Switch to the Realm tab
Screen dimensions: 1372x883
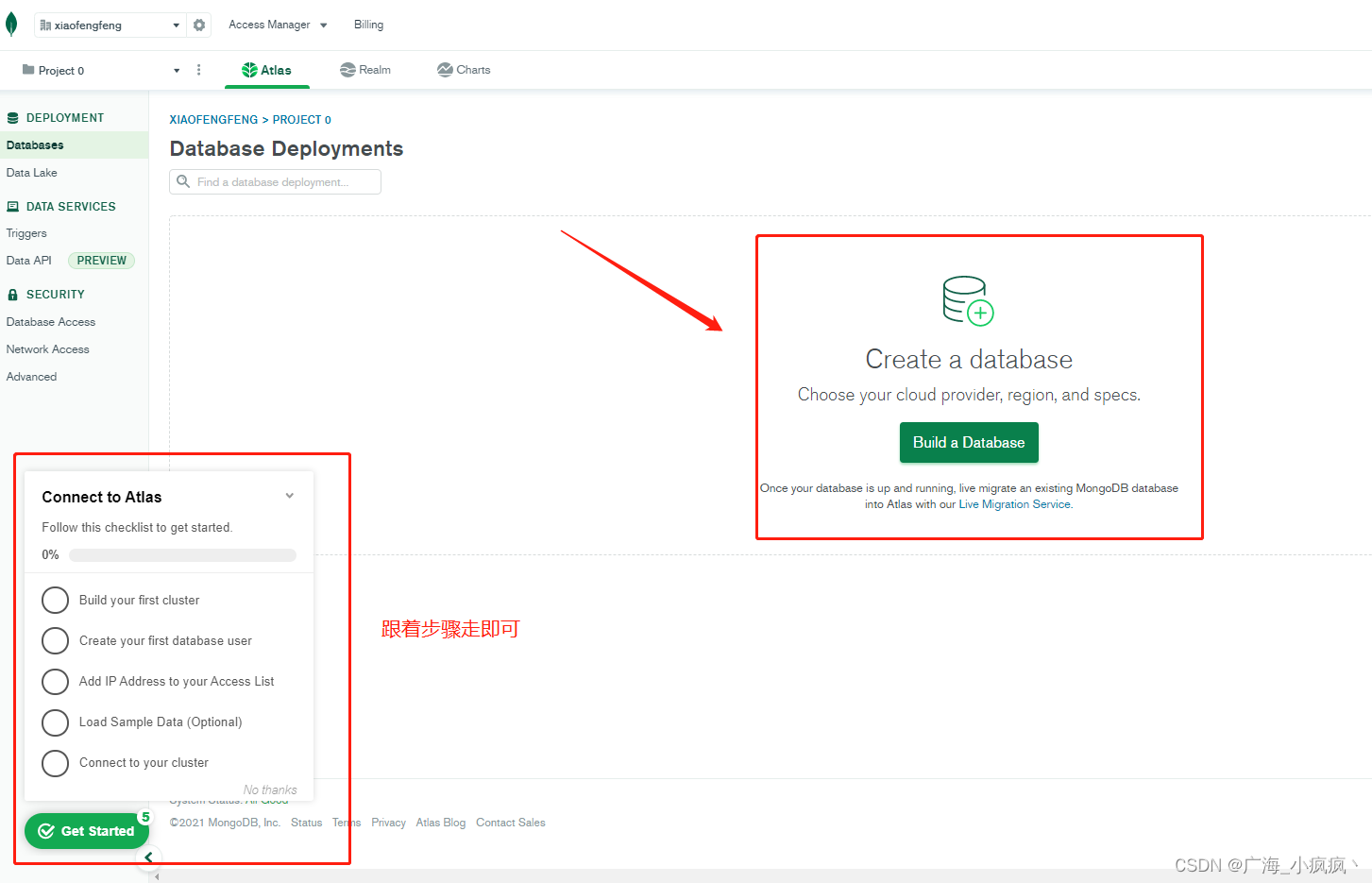tap(365, 70)
